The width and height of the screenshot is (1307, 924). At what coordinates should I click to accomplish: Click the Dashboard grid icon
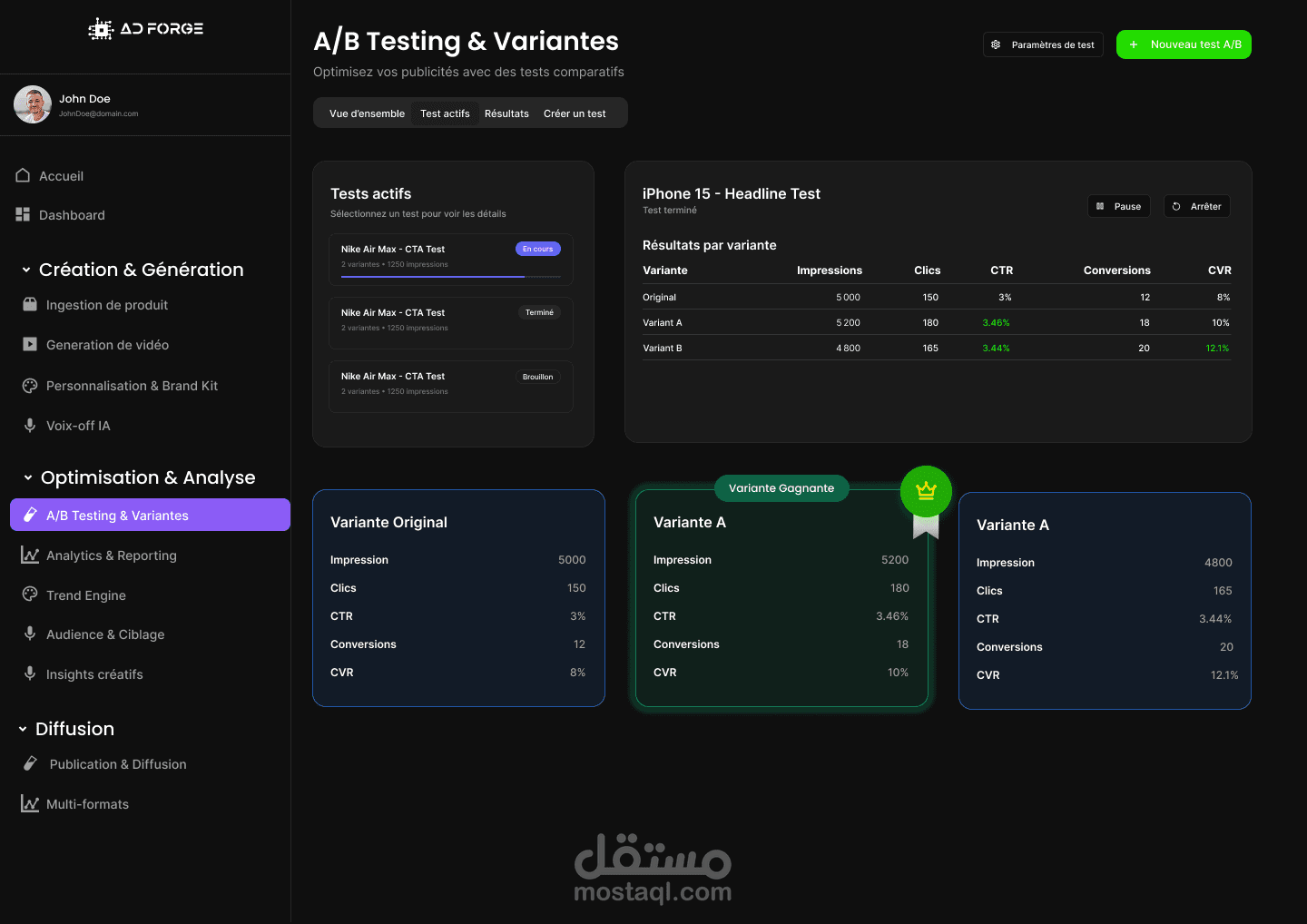tap(23, 214)
